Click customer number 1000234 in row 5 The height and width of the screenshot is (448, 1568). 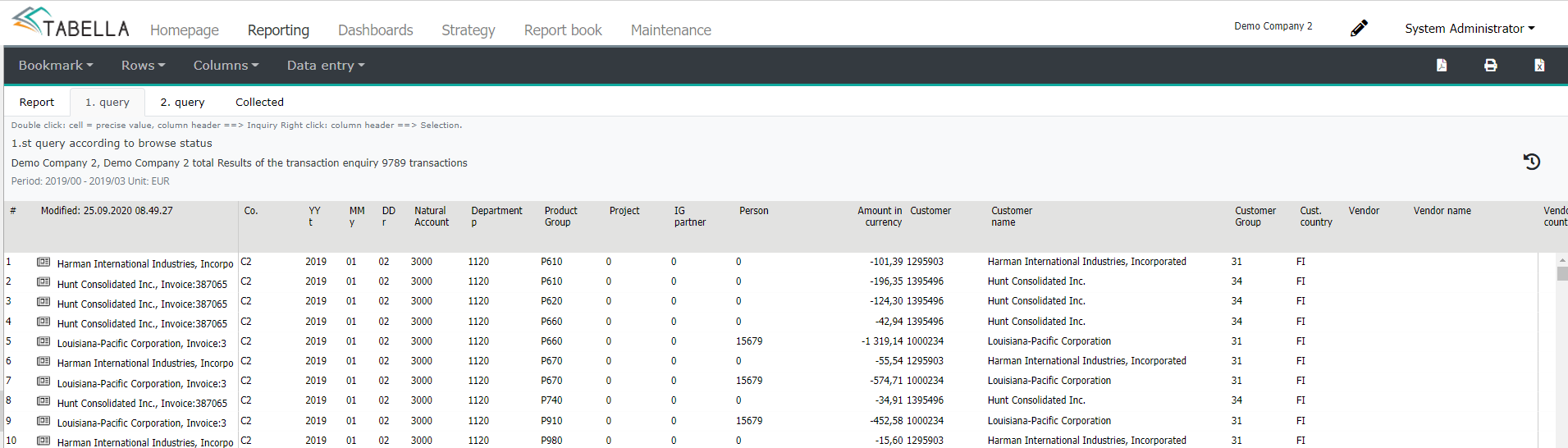click(925, 341)
